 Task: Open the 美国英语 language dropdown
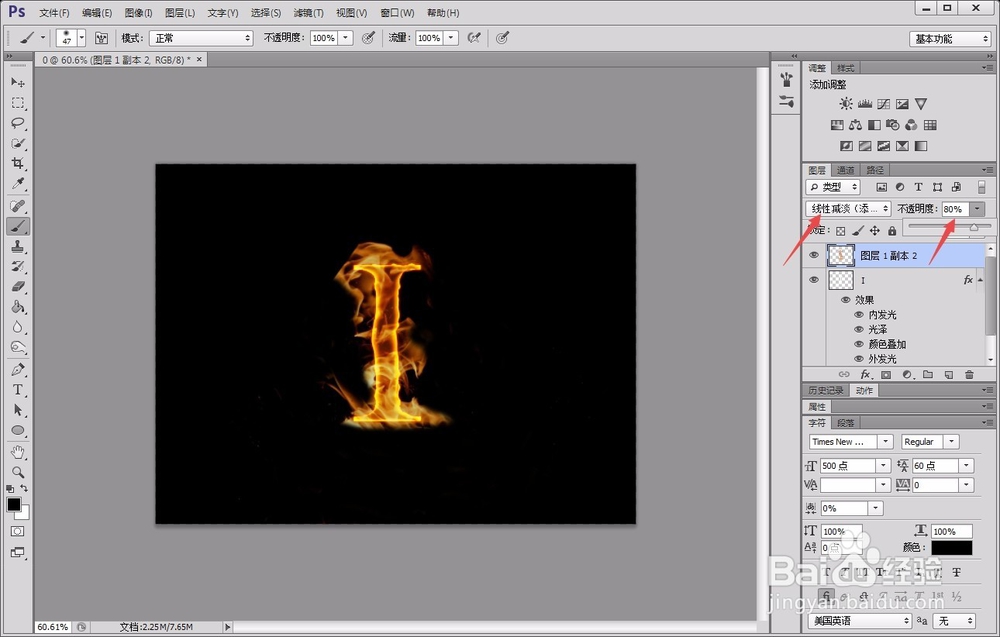click(x=860, y=620)
